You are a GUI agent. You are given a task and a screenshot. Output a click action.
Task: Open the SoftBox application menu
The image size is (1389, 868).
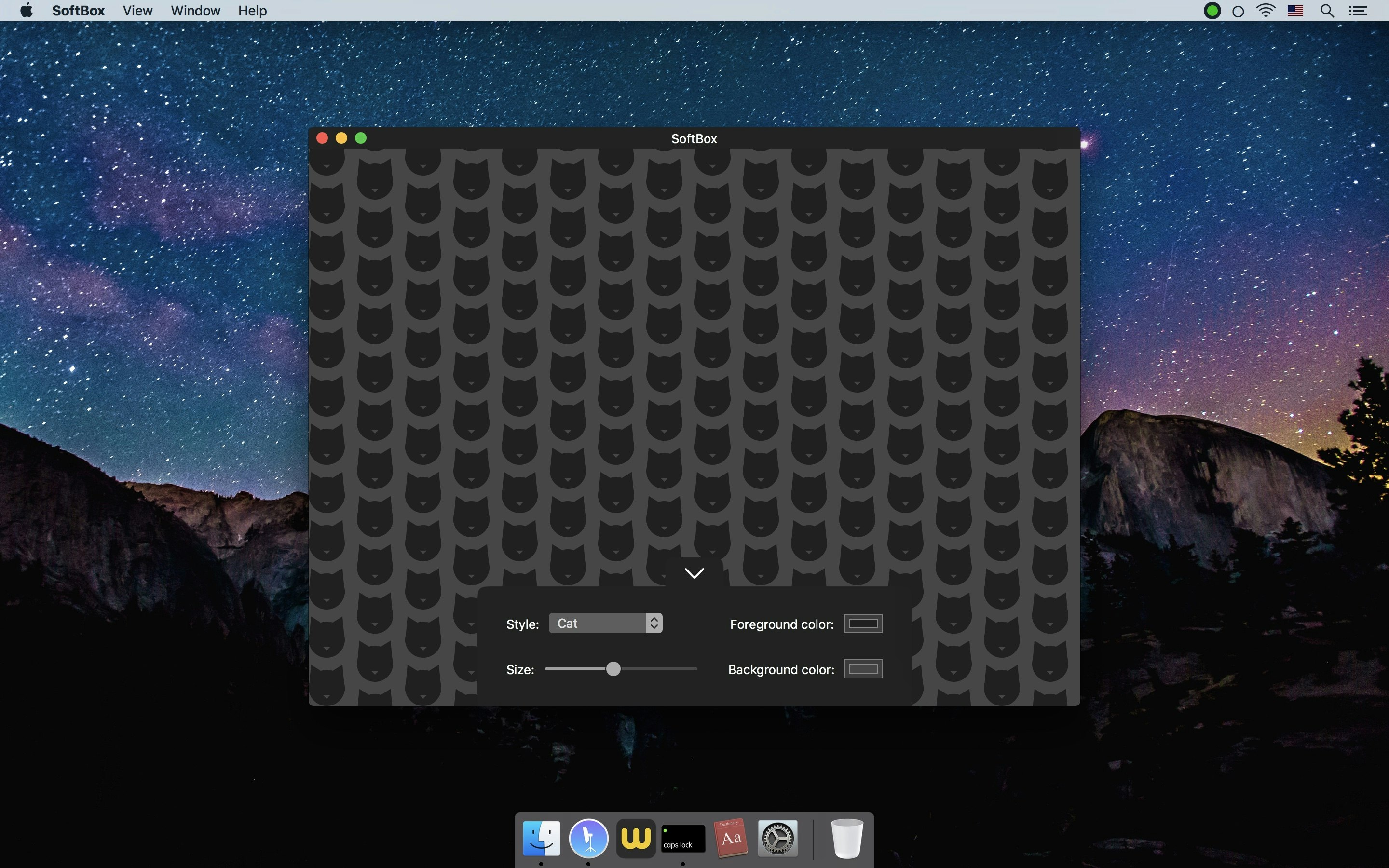78,11
